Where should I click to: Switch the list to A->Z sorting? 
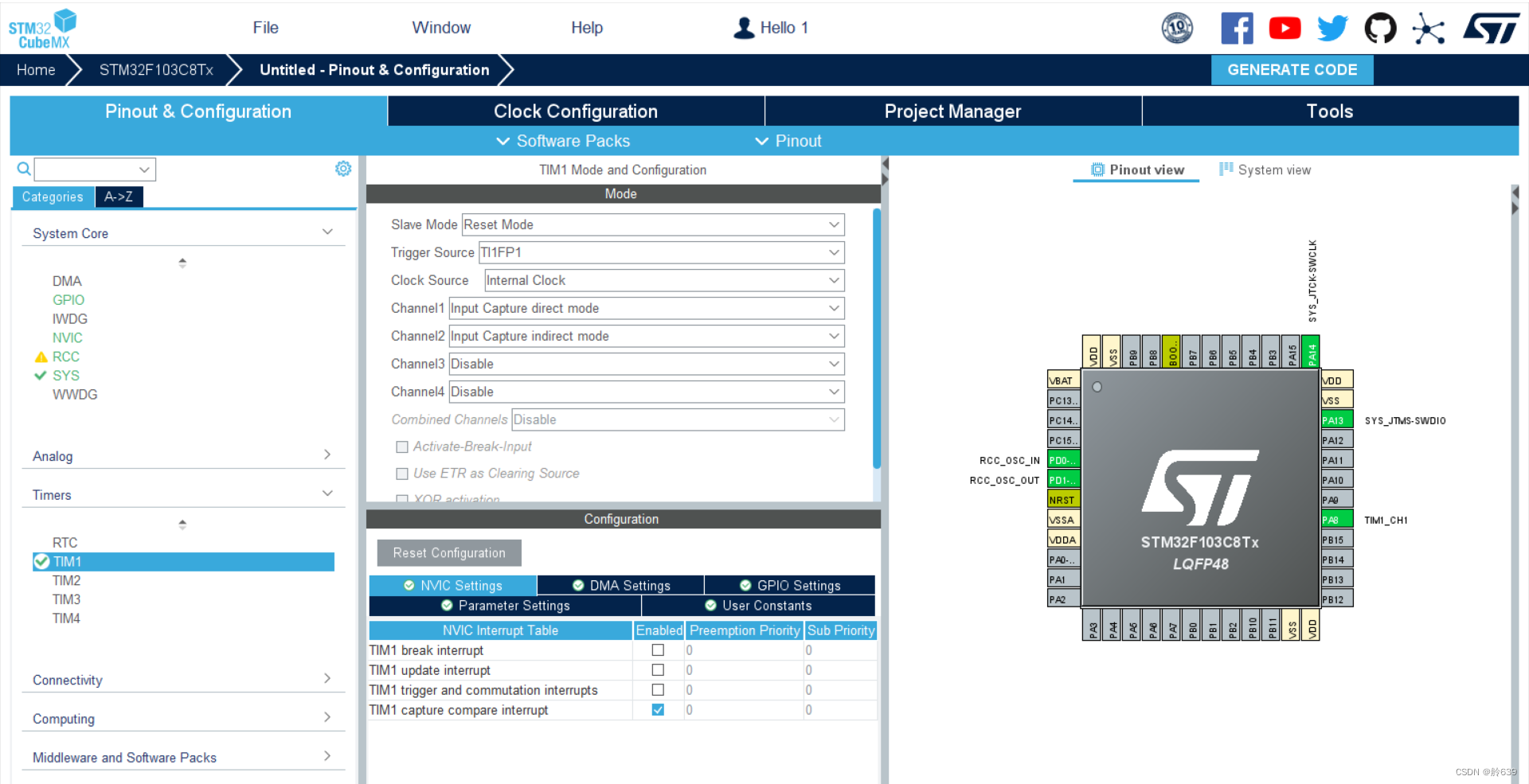click(119, 197)
